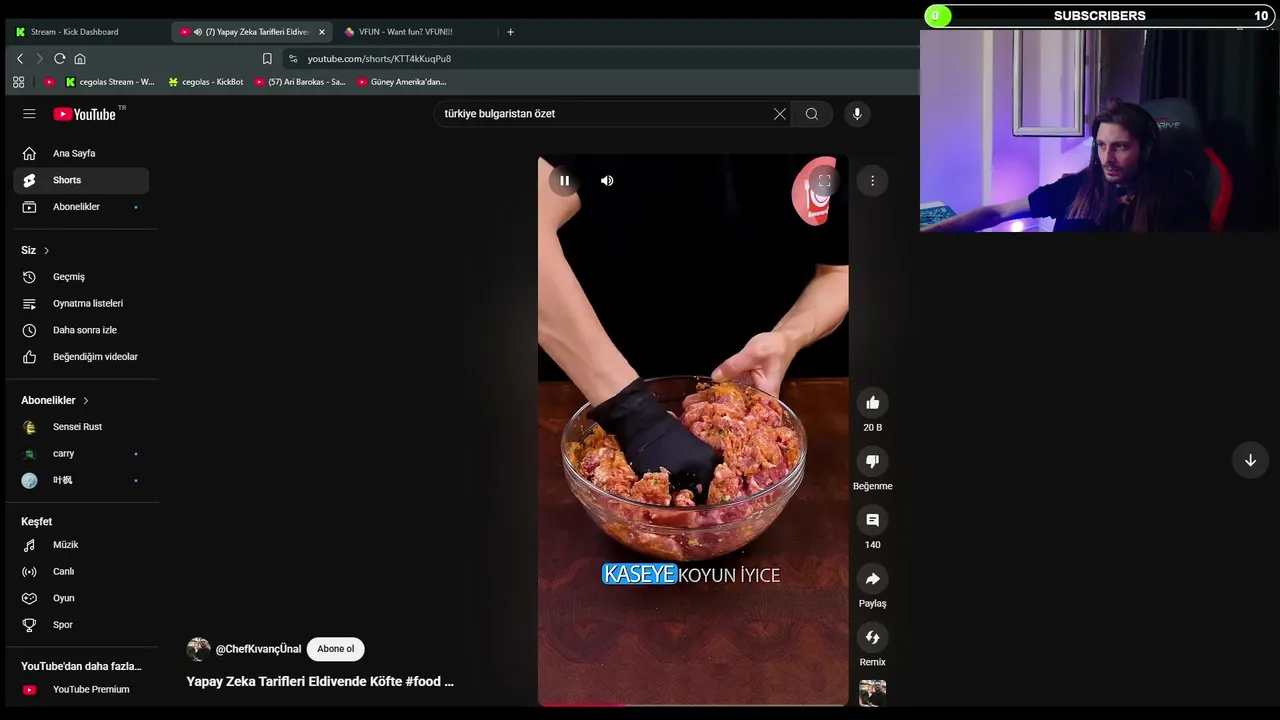Click the Abone ol subscribe button
Image resolution: width=1280 pixels, height=720 pixels.
click(x=335, y=649)
